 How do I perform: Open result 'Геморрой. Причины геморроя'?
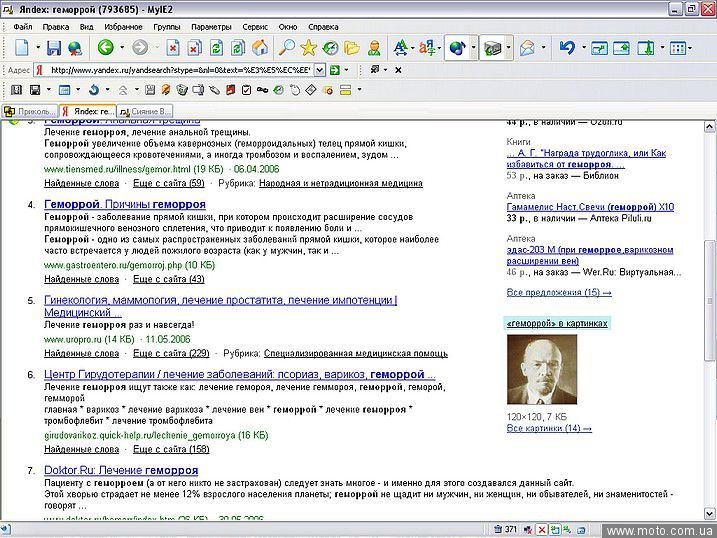click(x=125, y=204)
